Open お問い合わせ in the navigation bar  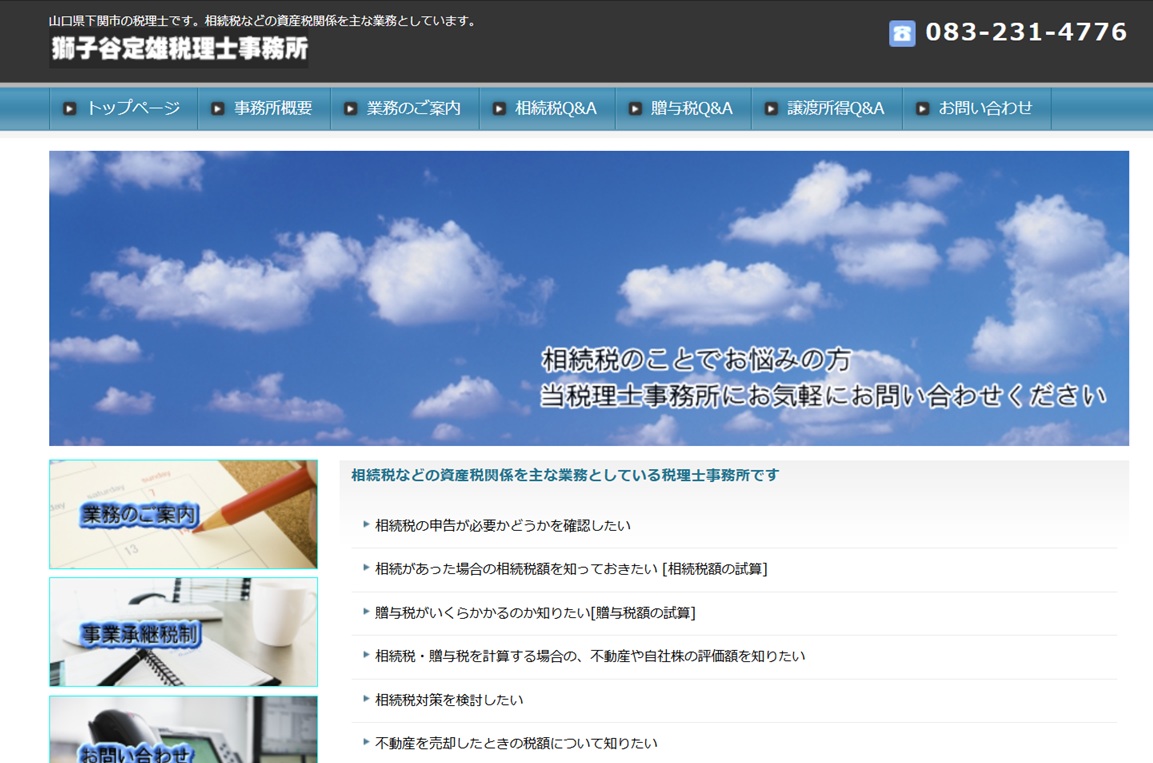[x=977, y=109]
